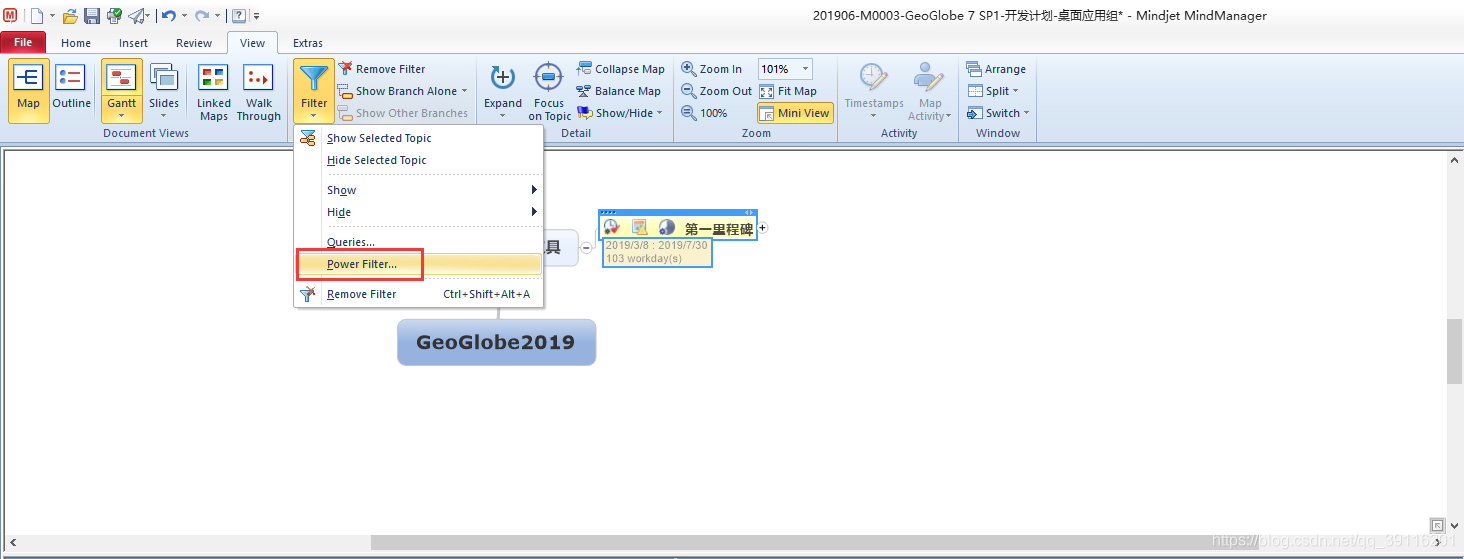
Task: Click the half-filled progress icon on 第一里程碑
Action: click(667, 228)
